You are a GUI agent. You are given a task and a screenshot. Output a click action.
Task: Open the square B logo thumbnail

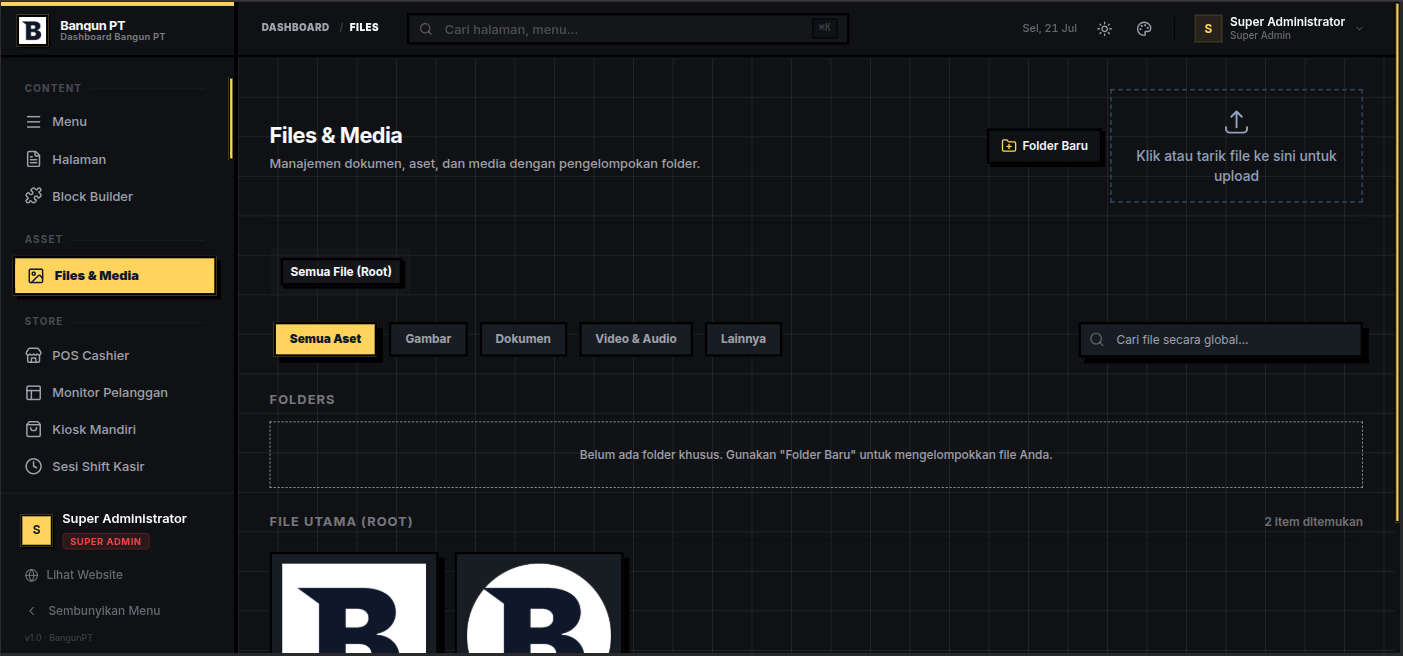pyautogui.click(x=354, y=605)
